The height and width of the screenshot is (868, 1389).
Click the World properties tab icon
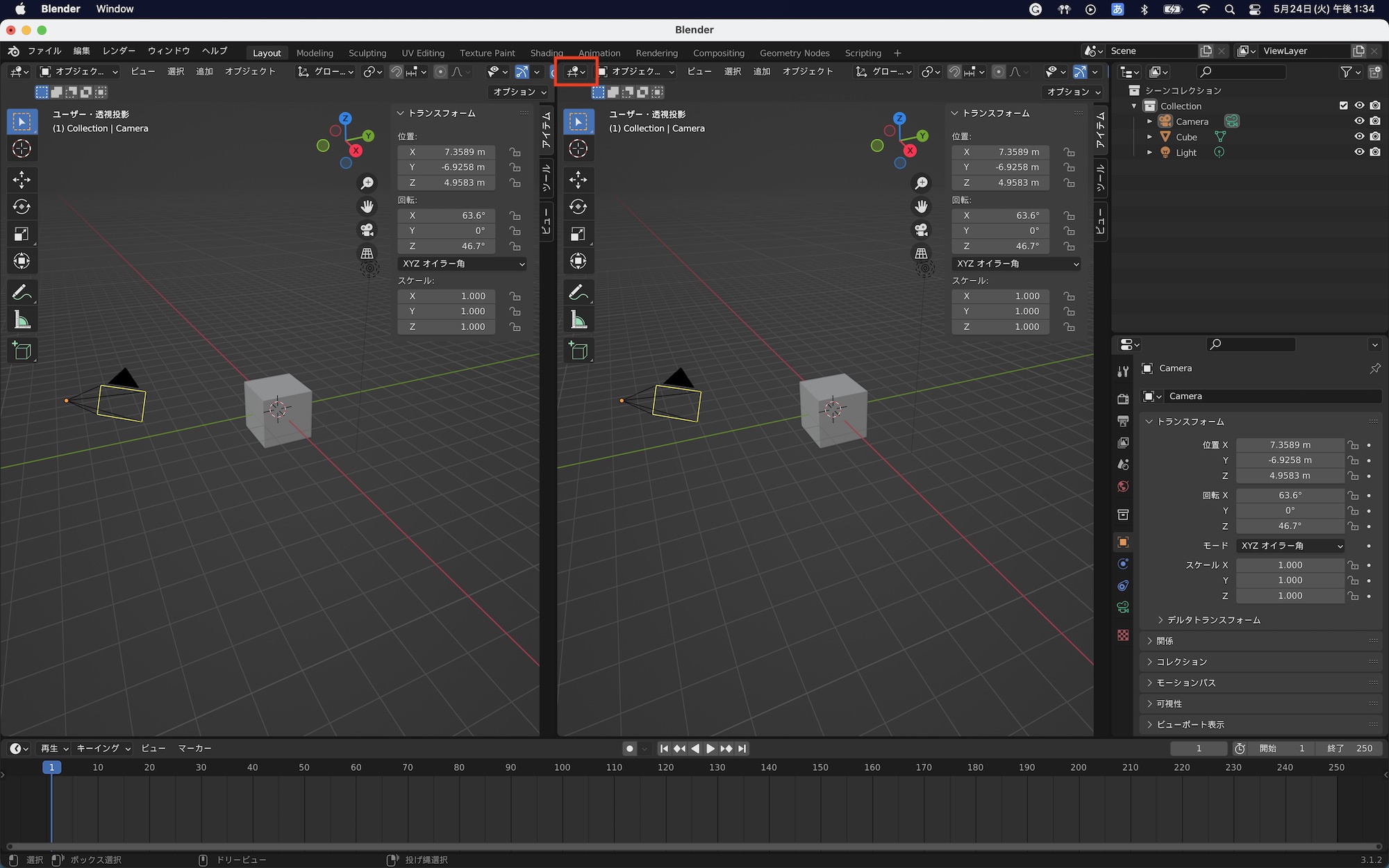(x=1123, y=486)
